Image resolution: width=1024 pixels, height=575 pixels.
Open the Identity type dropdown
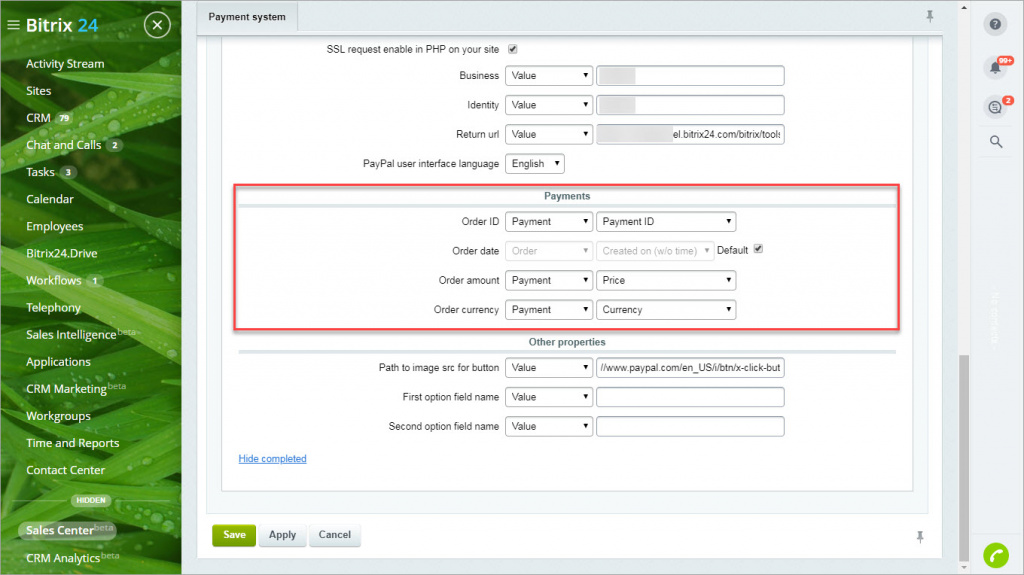(549, 105)
